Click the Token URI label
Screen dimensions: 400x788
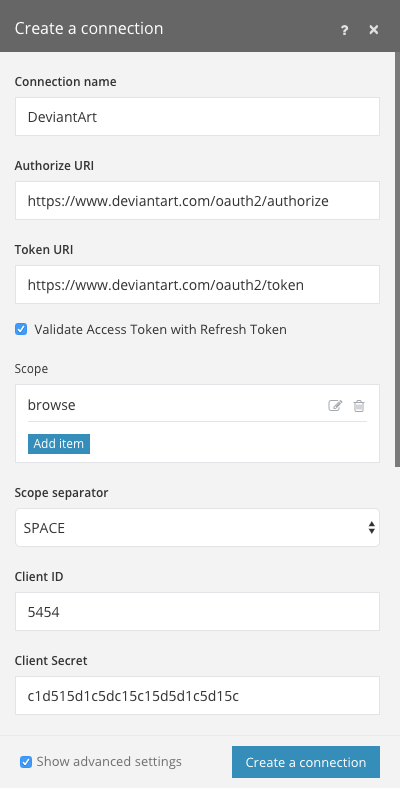pyautogui.click(x=44, y=250)
